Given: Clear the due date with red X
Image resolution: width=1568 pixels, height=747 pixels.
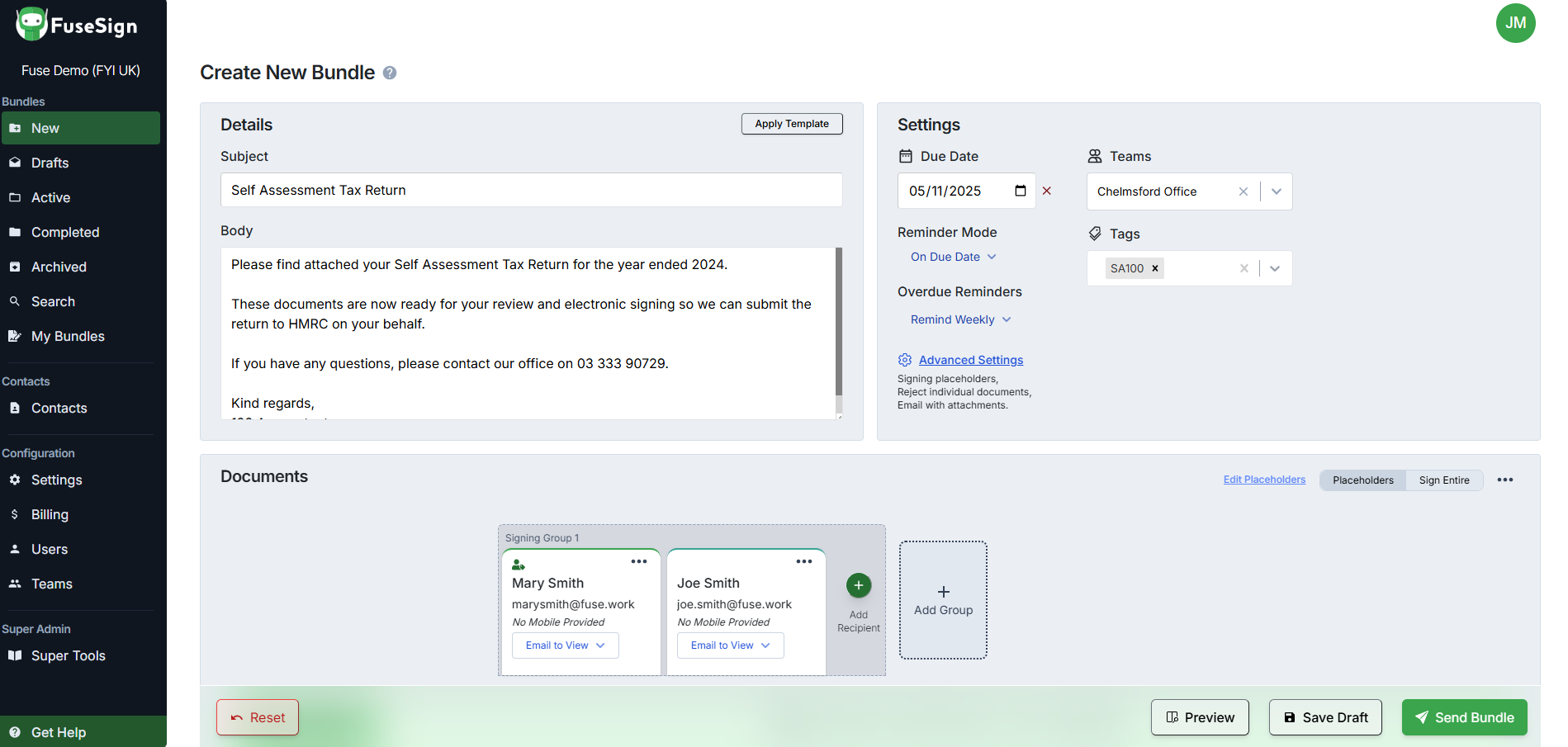Looking at the screenshot, I should point(1047,191).
